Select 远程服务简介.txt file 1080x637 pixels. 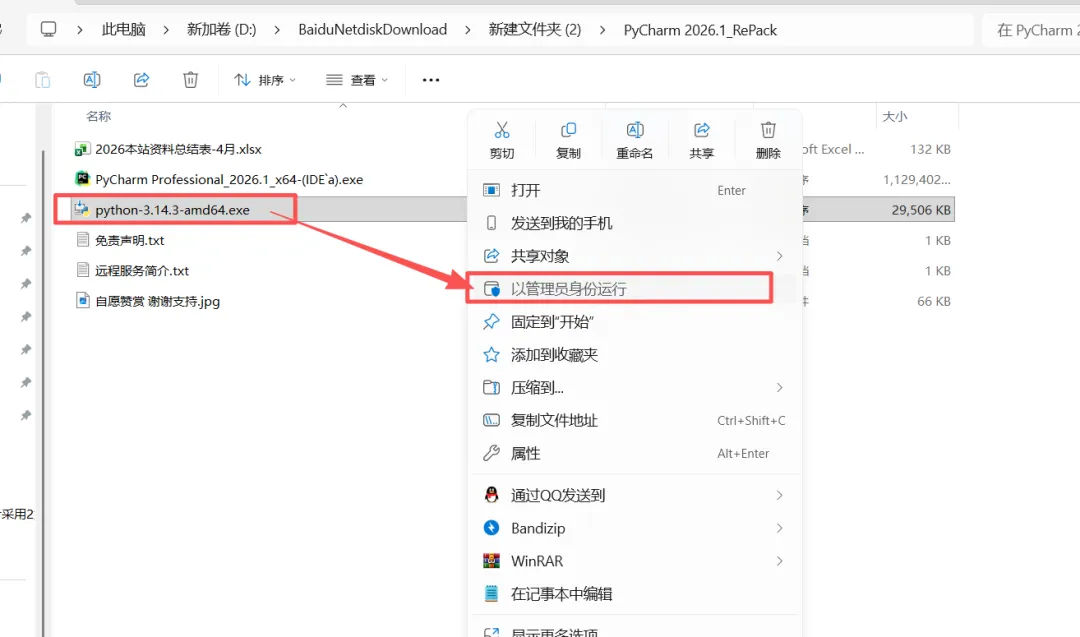pos(142,271)
